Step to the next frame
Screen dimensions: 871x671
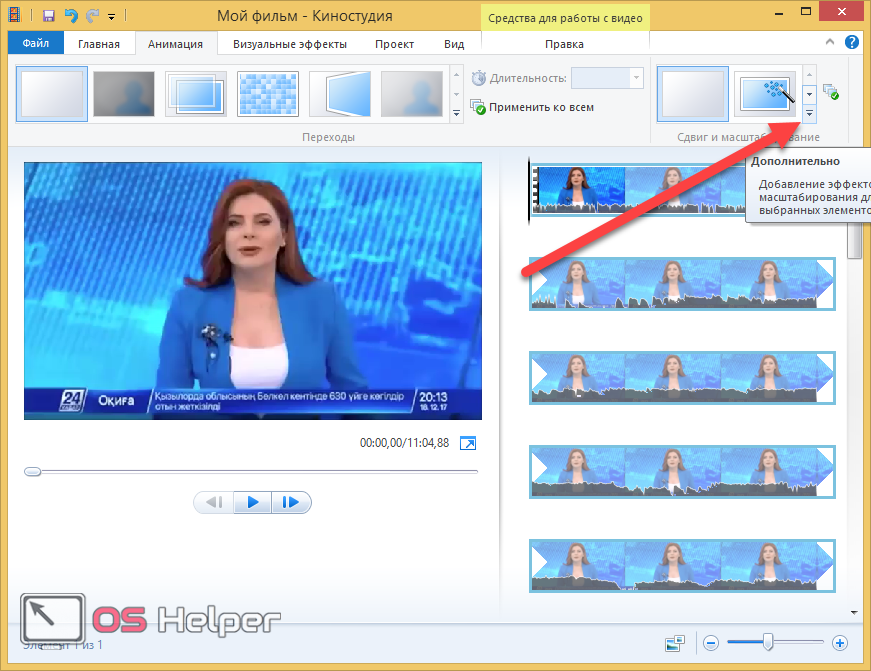[291, 502]
